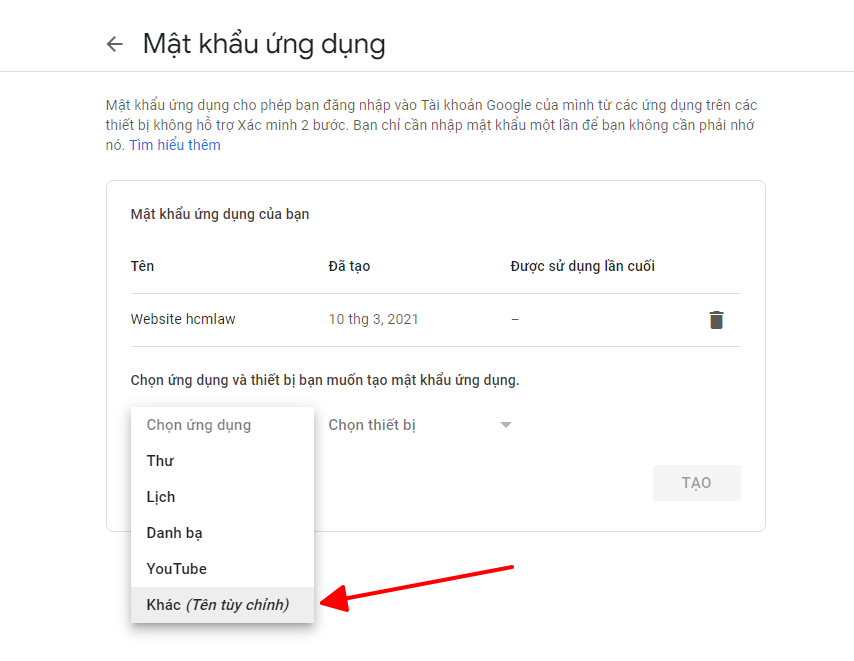This screenshot has width=854, height=661.
Task: Click the TẠO button
Action: click(697, 483)
